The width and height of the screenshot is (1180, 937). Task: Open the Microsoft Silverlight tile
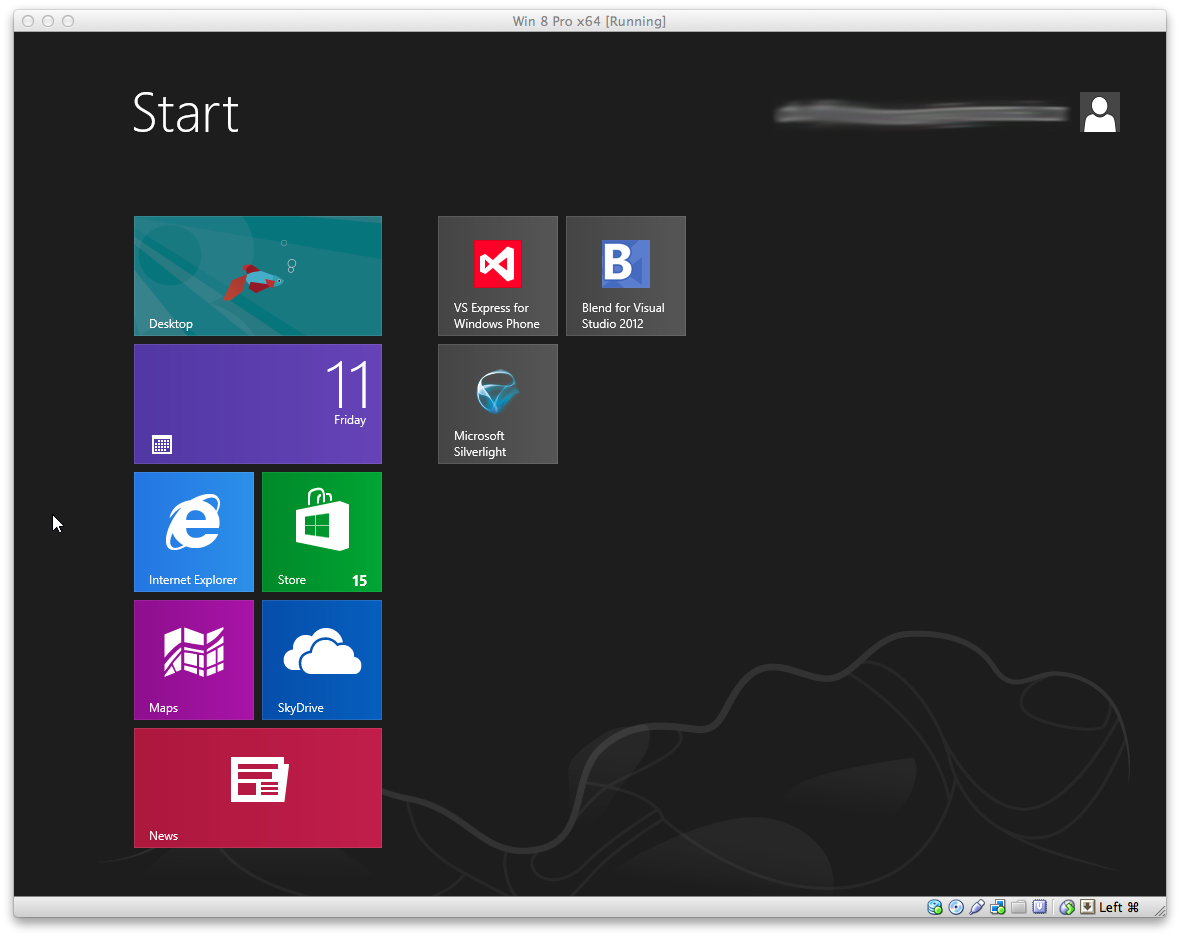pyautogui.click(x=497, y=403)
